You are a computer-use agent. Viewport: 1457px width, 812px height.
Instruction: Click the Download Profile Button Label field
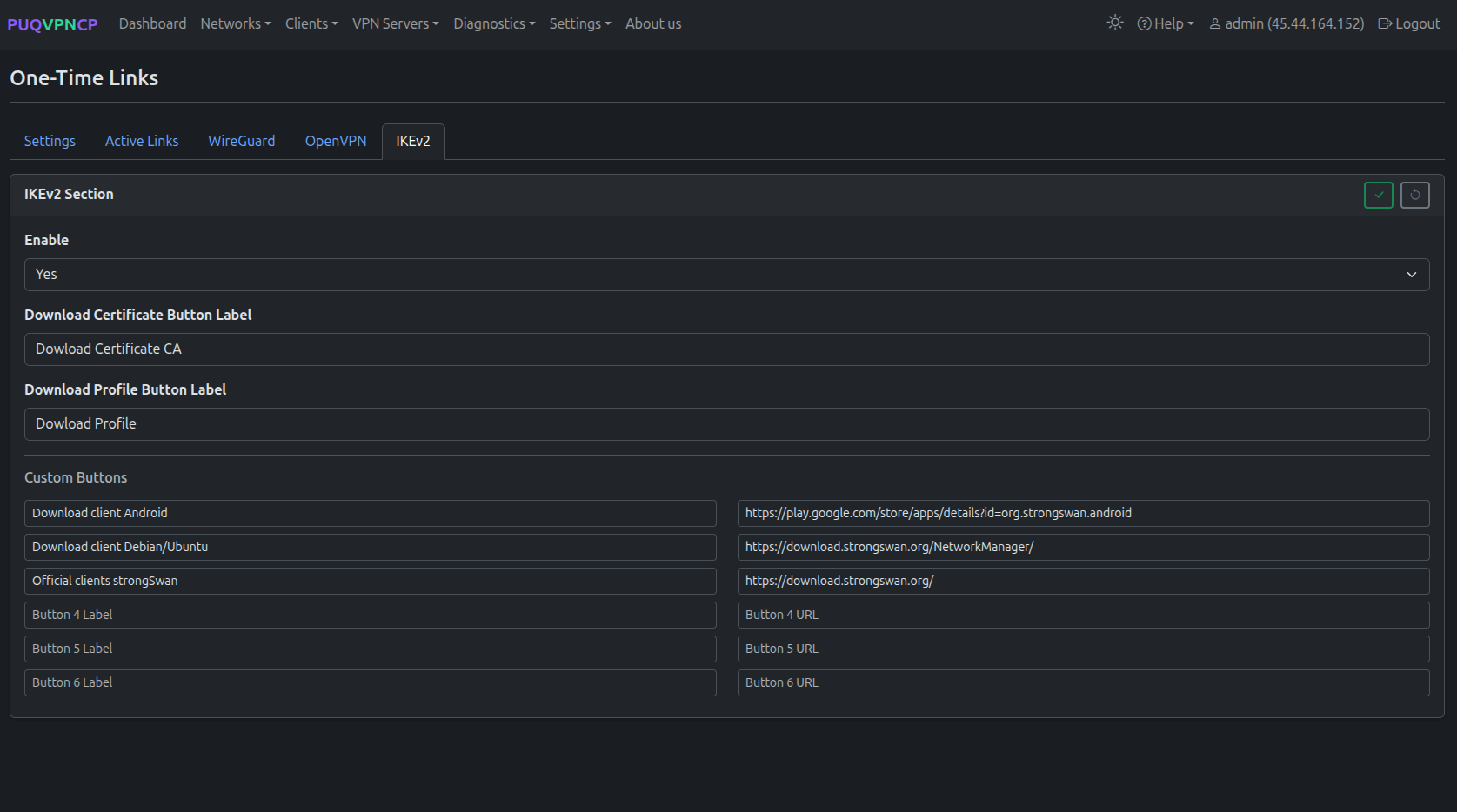point(727,424)
